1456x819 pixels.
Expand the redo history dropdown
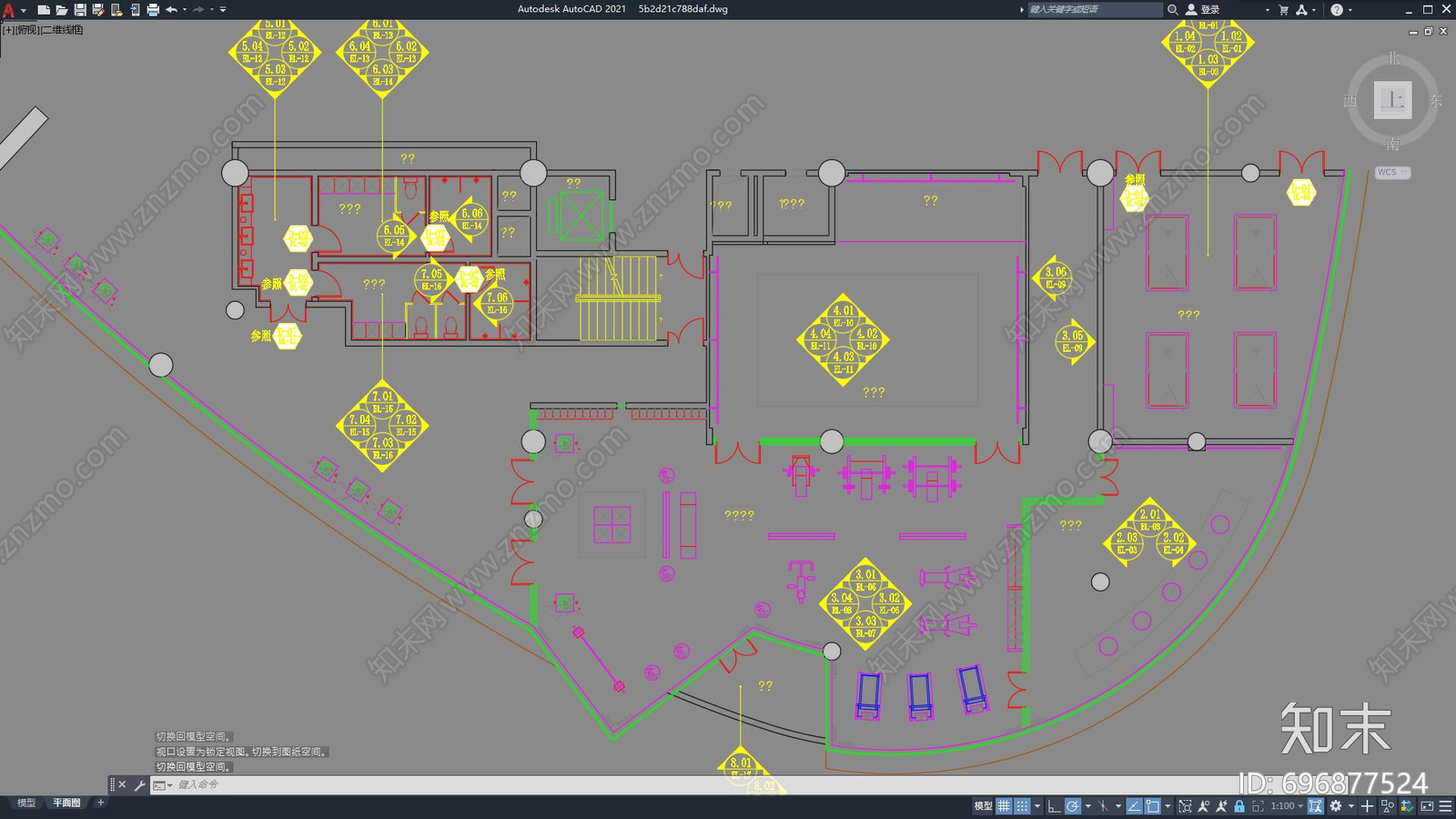coord(212,10)
